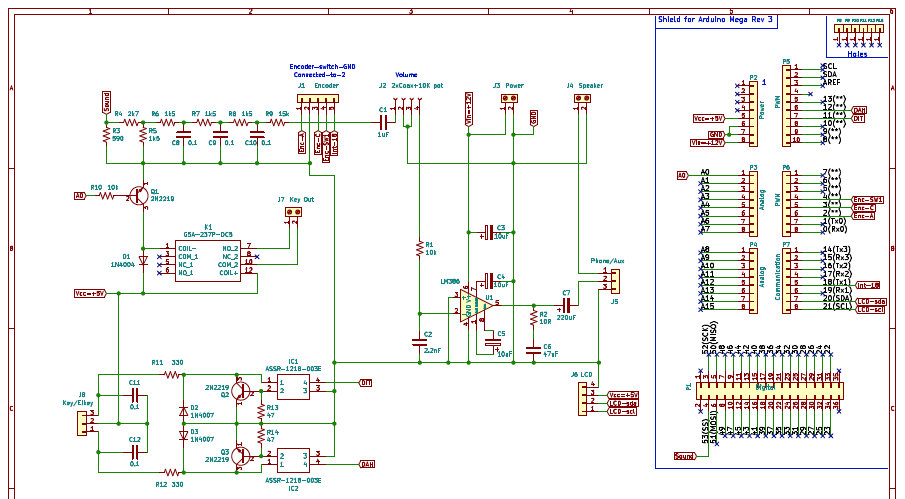Click the J6 LCD connector

pyautogui.click(x=583, y=401)
